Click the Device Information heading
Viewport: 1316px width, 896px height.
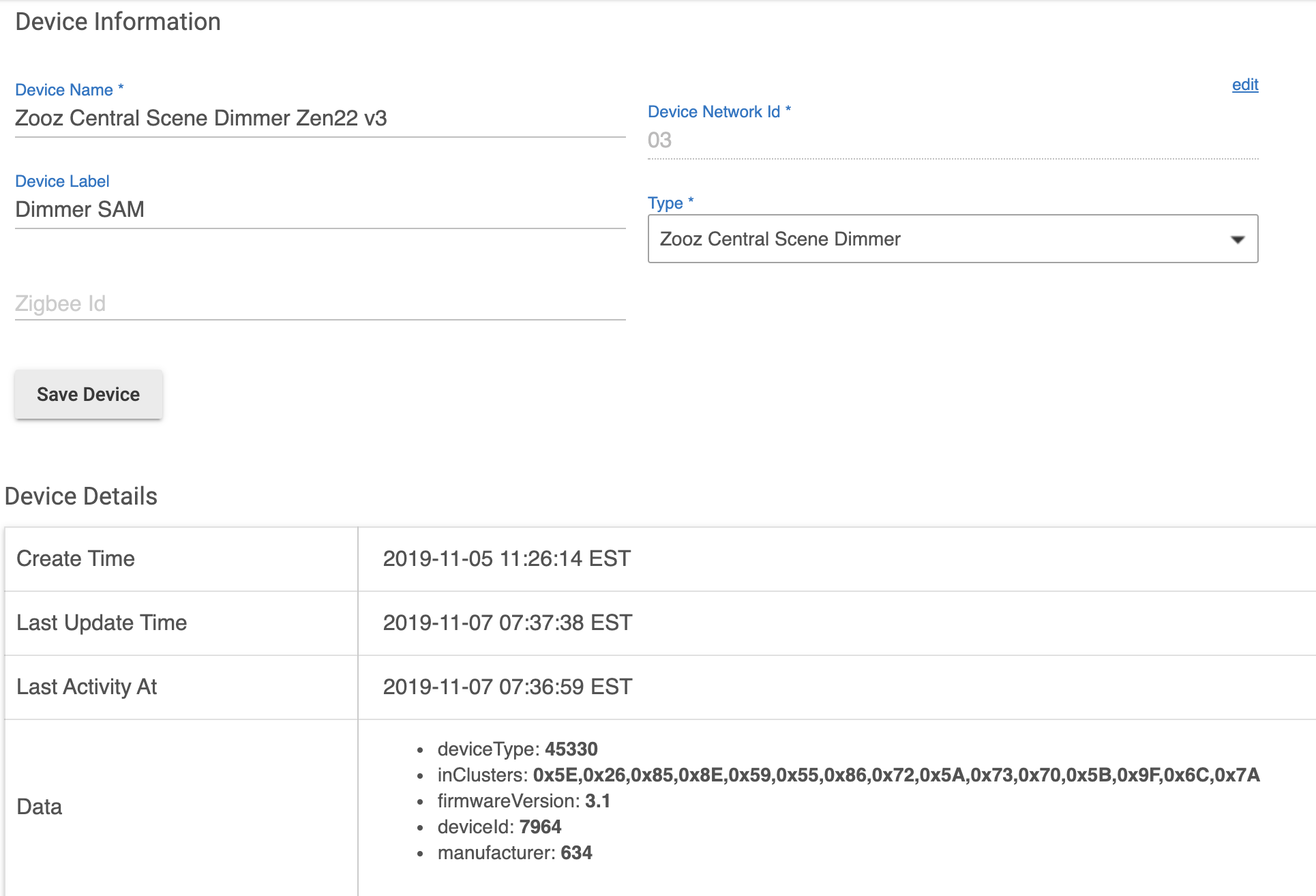[118, 22]
